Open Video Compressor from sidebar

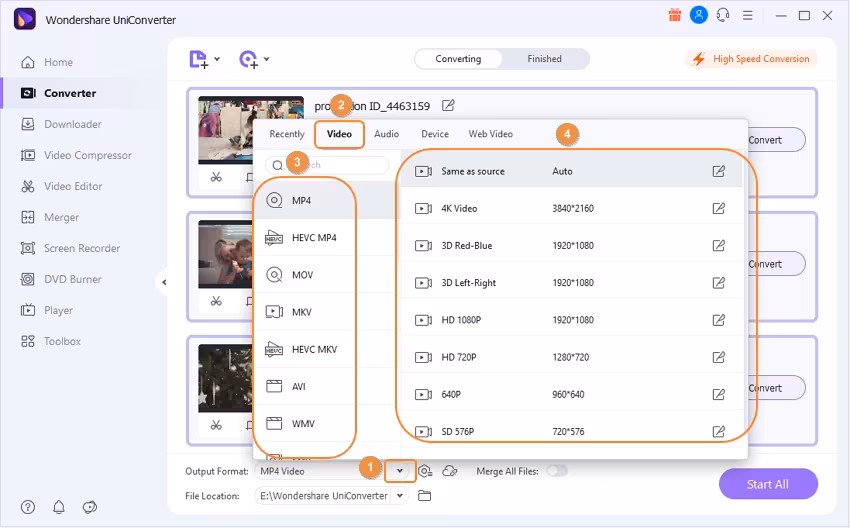point(76,155)
